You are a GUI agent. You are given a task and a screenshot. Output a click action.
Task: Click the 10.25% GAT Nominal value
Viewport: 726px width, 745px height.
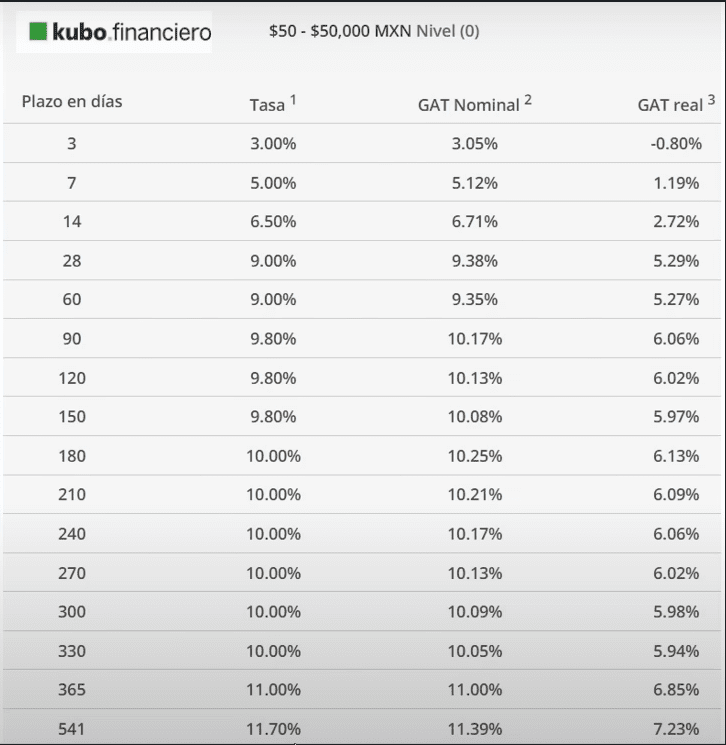(x=474, y=455)
